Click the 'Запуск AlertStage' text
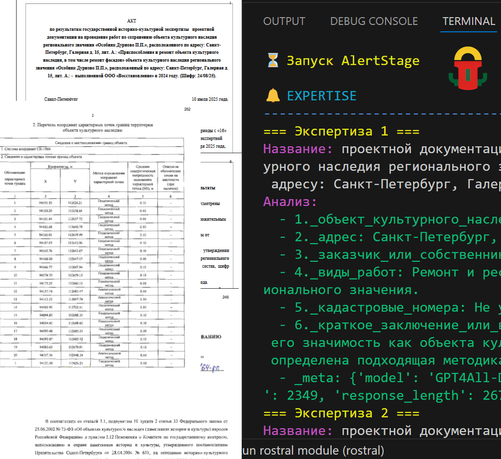Image resolution: width=501 pixels, height=459 pixels. click(x=353, y=61)
